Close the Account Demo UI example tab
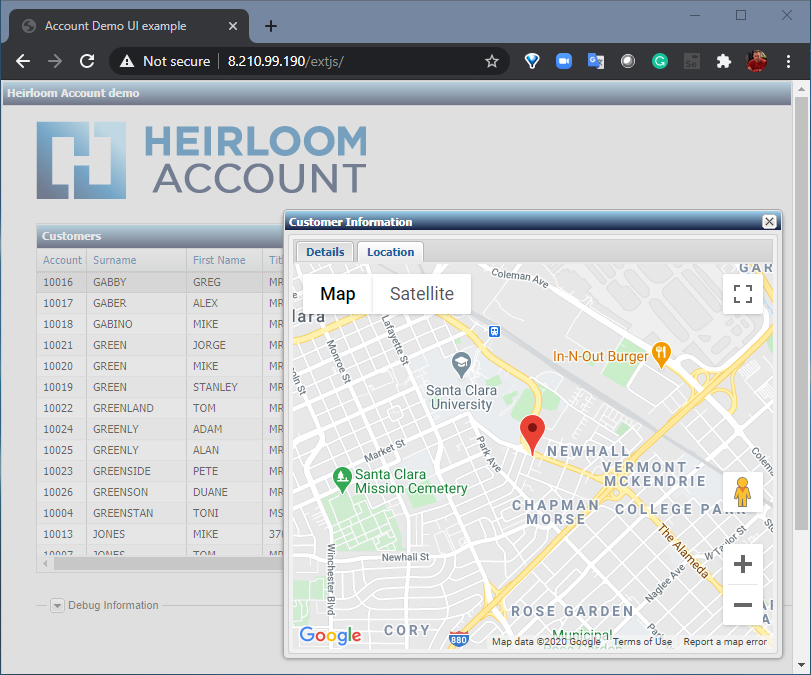 click(233, 26)
